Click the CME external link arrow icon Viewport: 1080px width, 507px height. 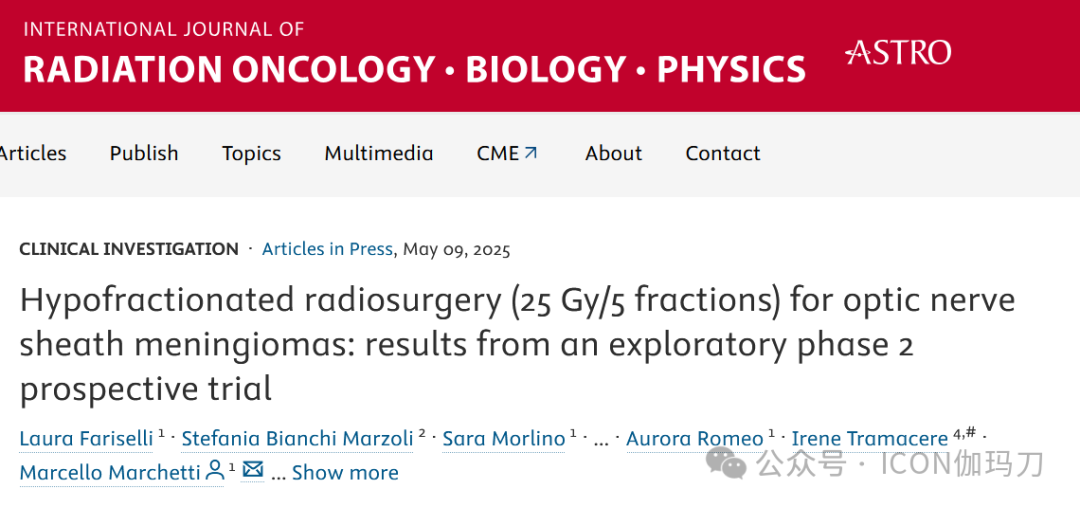coord(531,153)
